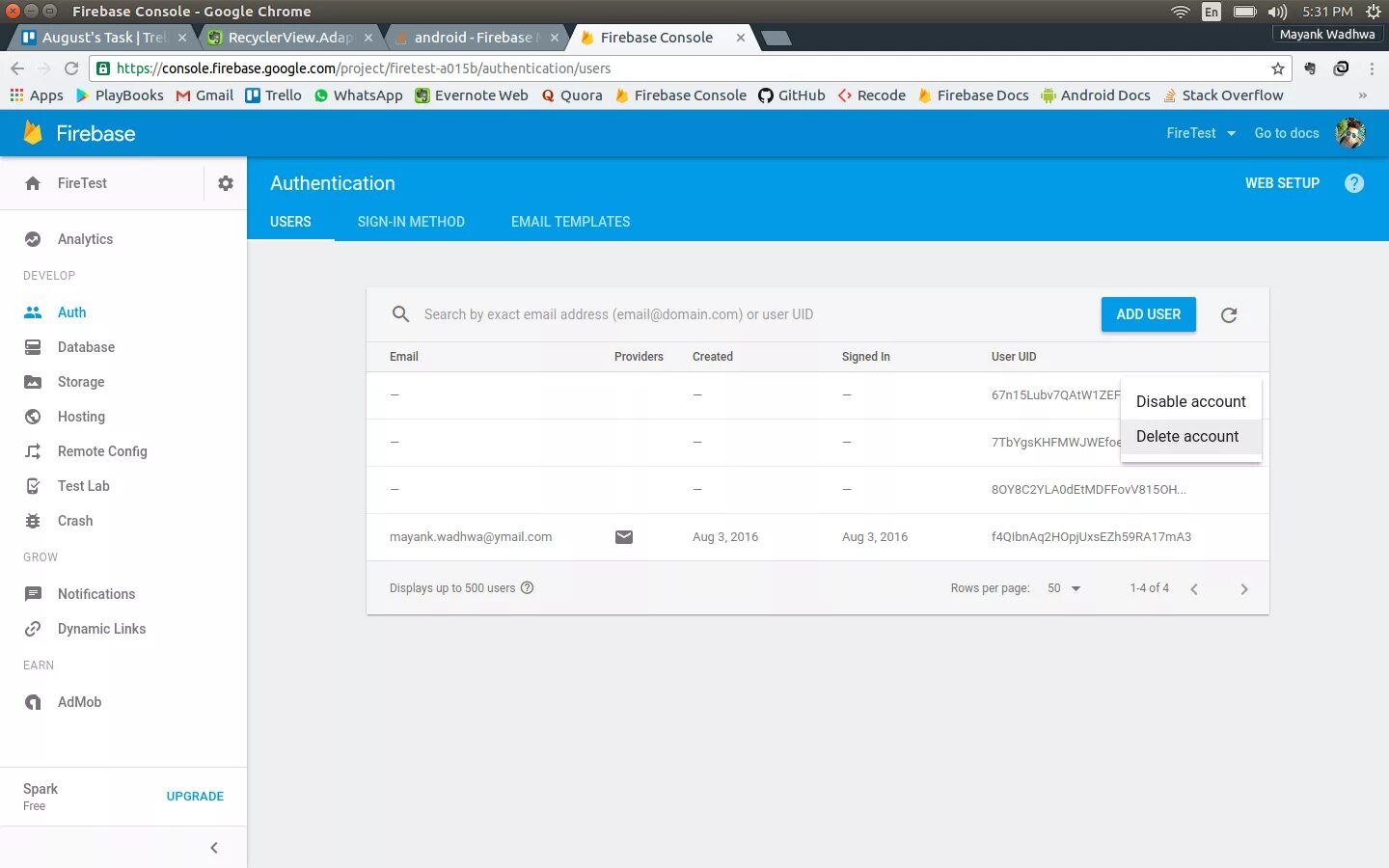Open the help question mark icon

(1354, 183)
